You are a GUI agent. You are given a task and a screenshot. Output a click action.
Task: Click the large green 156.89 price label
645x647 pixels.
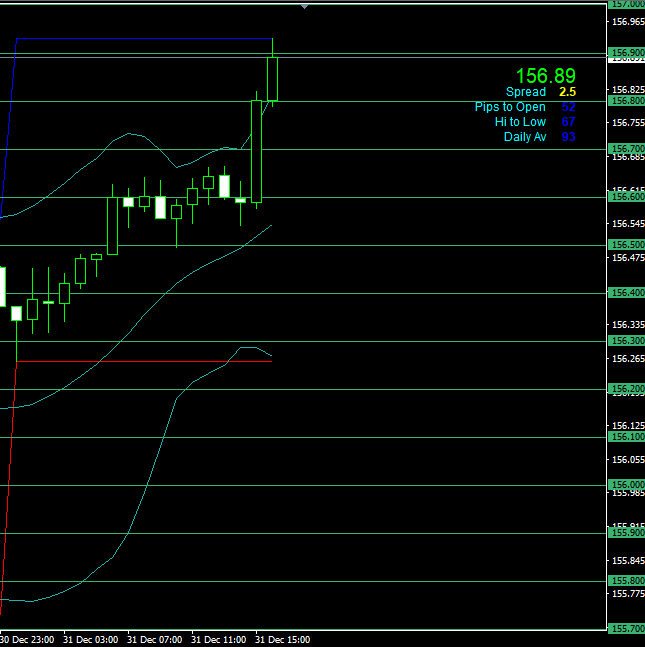coord(545,76)
